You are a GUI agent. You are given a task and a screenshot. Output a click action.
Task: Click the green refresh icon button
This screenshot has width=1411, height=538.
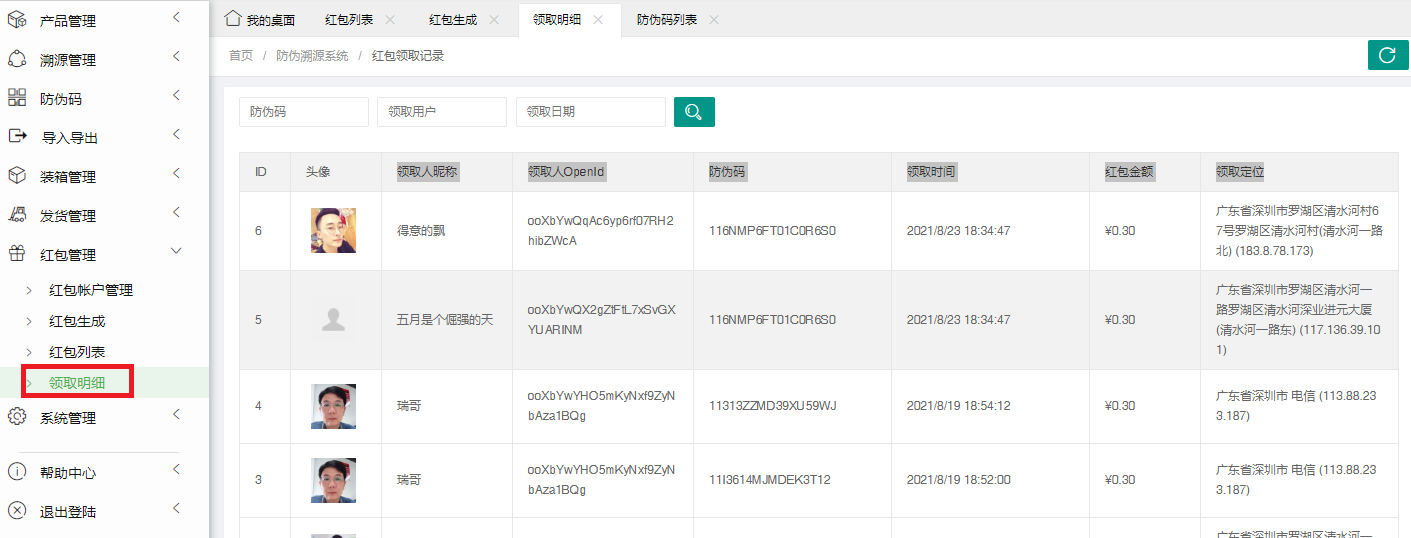[x=1387, y=56]
